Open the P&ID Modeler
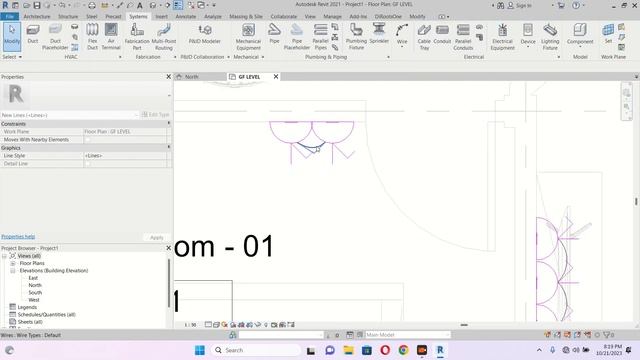Viewport: 640px width, 360px height. click(x=204, y=34)
